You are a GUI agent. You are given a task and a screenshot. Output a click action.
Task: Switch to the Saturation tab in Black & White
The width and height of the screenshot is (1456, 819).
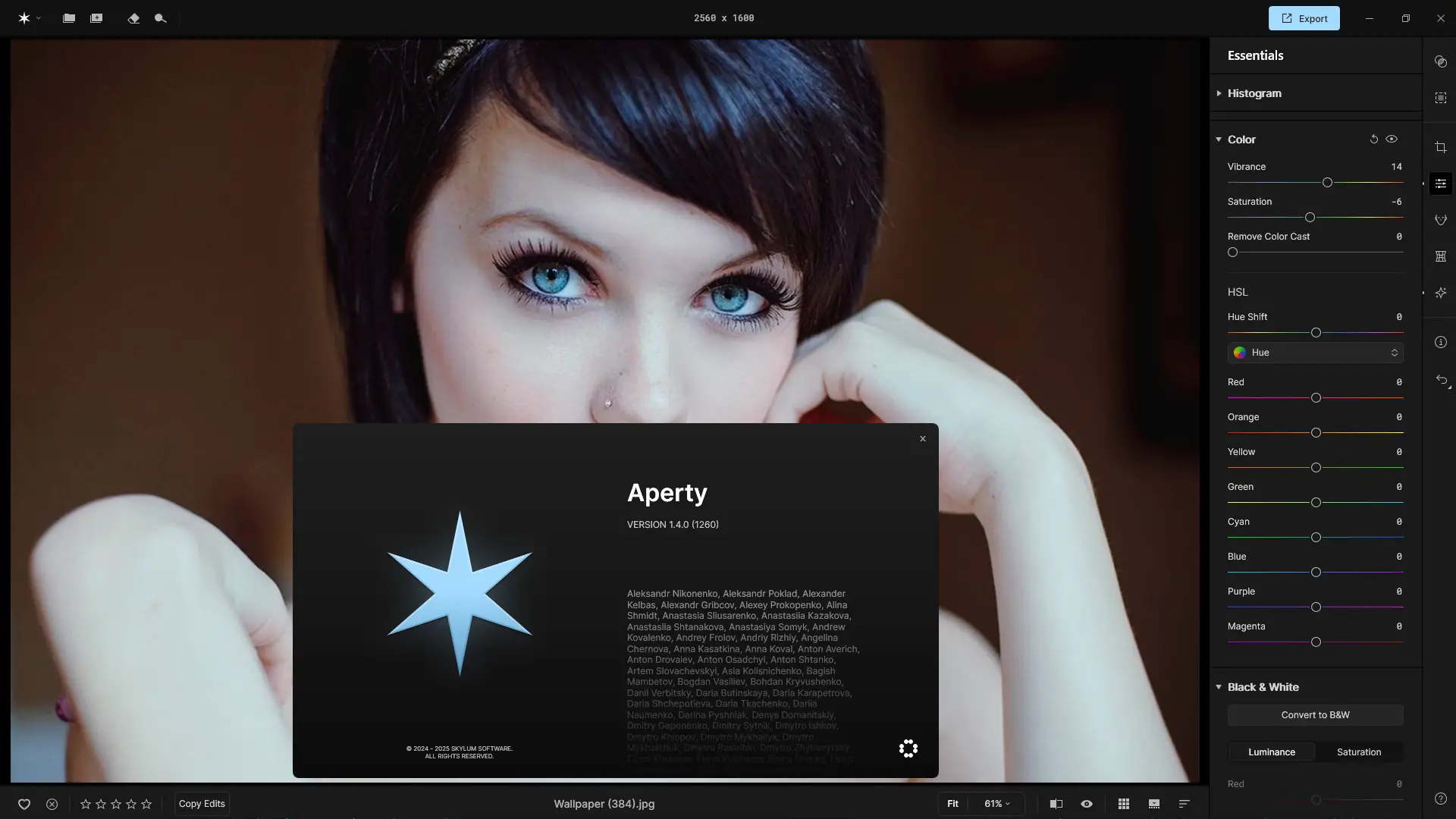(1358, 752)
